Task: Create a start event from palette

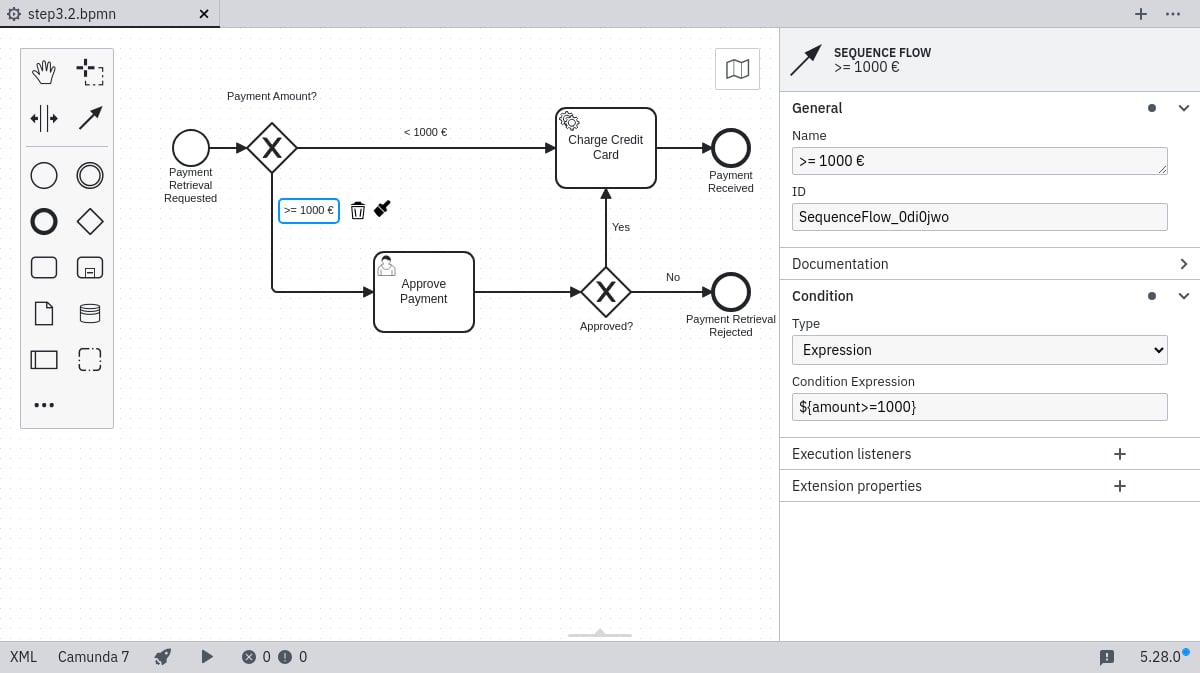Action: point(44,175)
